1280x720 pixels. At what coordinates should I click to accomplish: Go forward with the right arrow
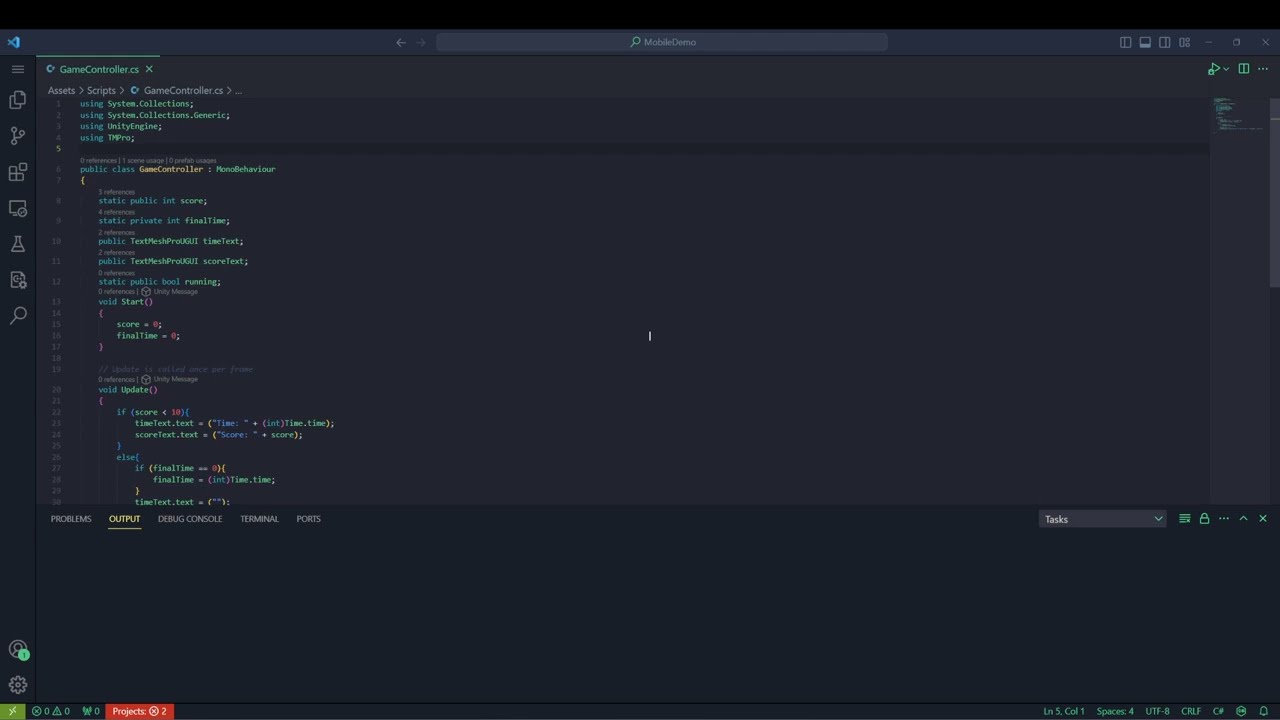point(421,42)
